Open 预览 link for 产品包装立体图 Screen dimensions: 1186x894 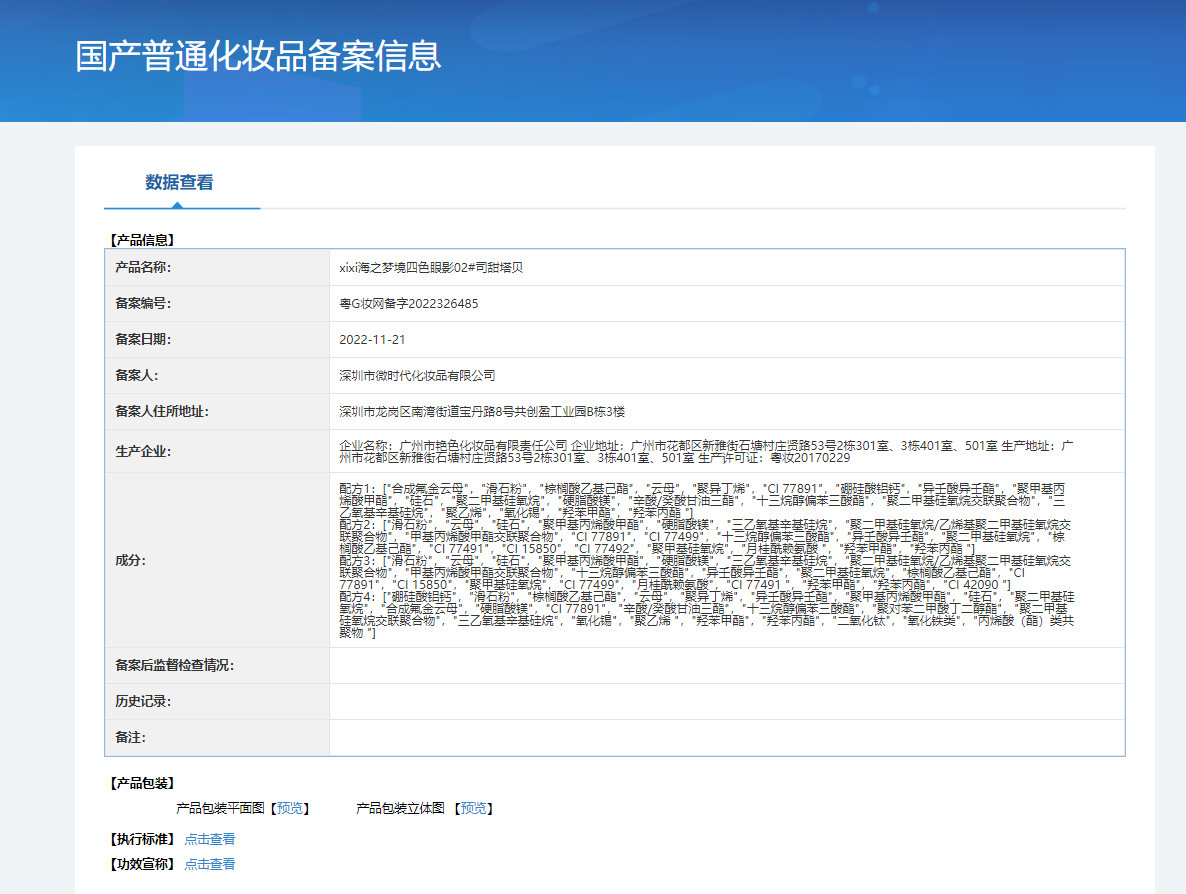coord(473,809)
